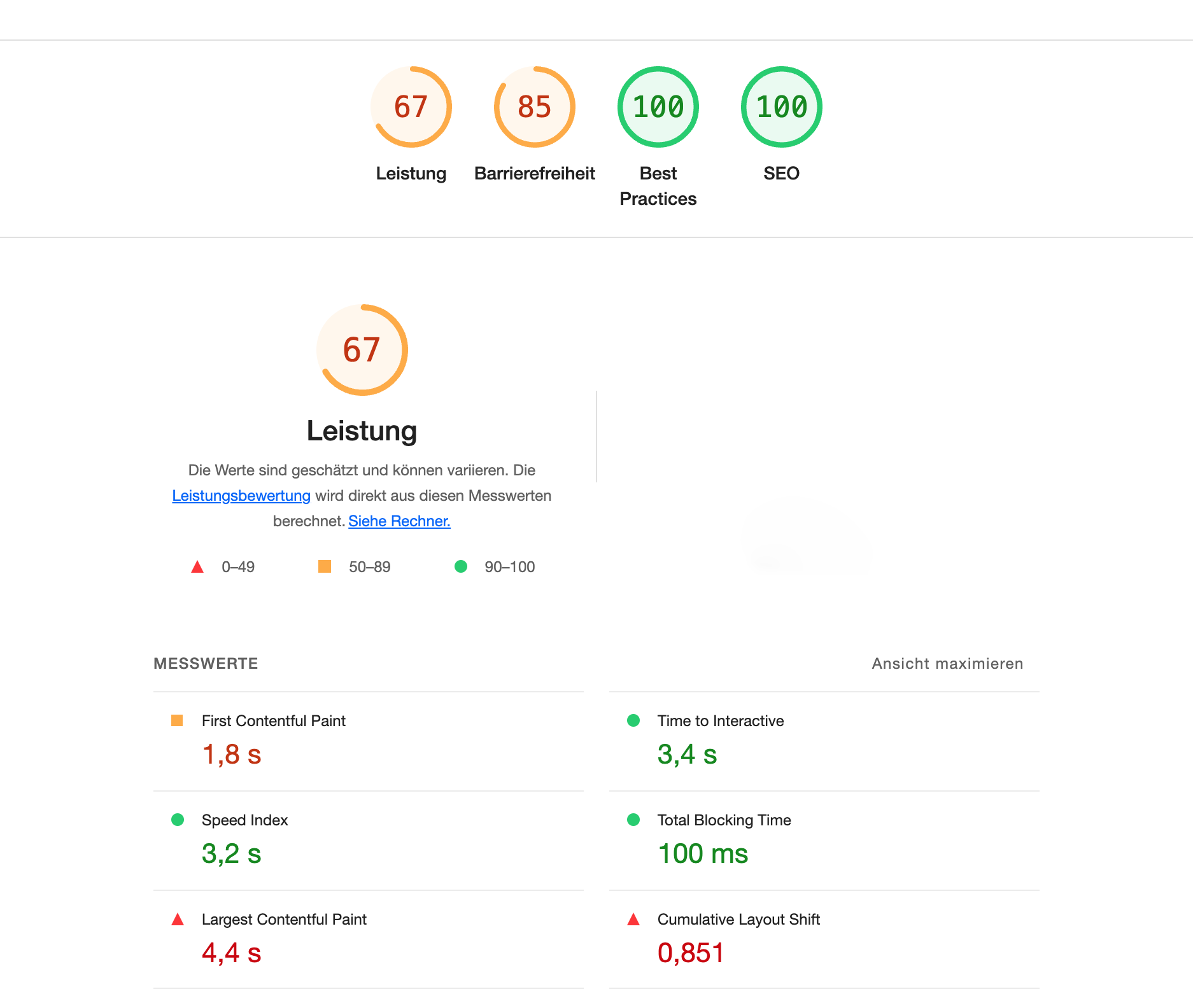Open the Siehe Rechner link
The image size is (1193, 1008).
[x=399, y=521]
